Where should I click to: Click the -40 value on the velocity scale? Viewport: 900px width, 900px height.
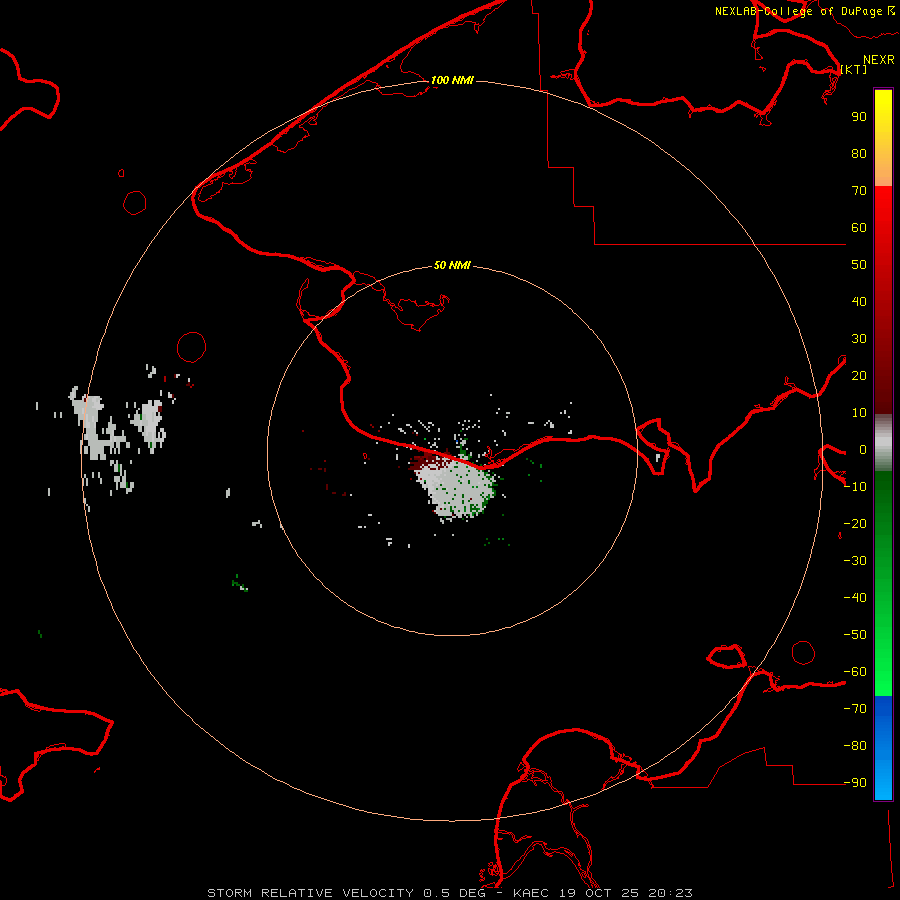tap(855, 598)
